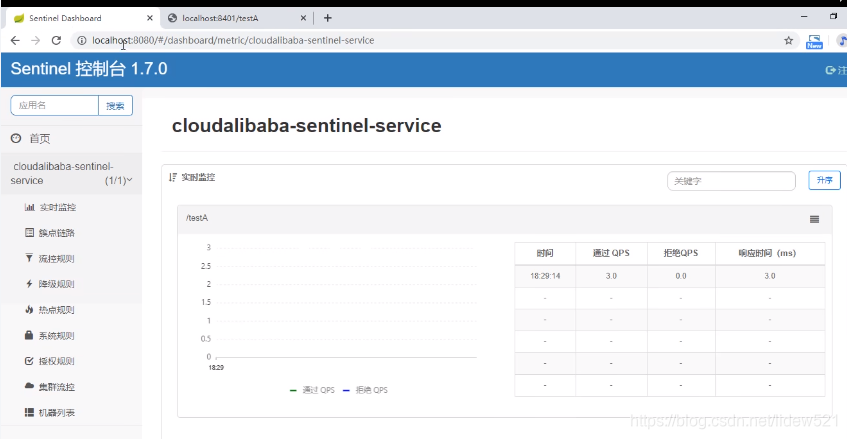Open the 实时监控 sidebar item
Image resolution: width=847 pixels, height=439 pixels.
57,207
